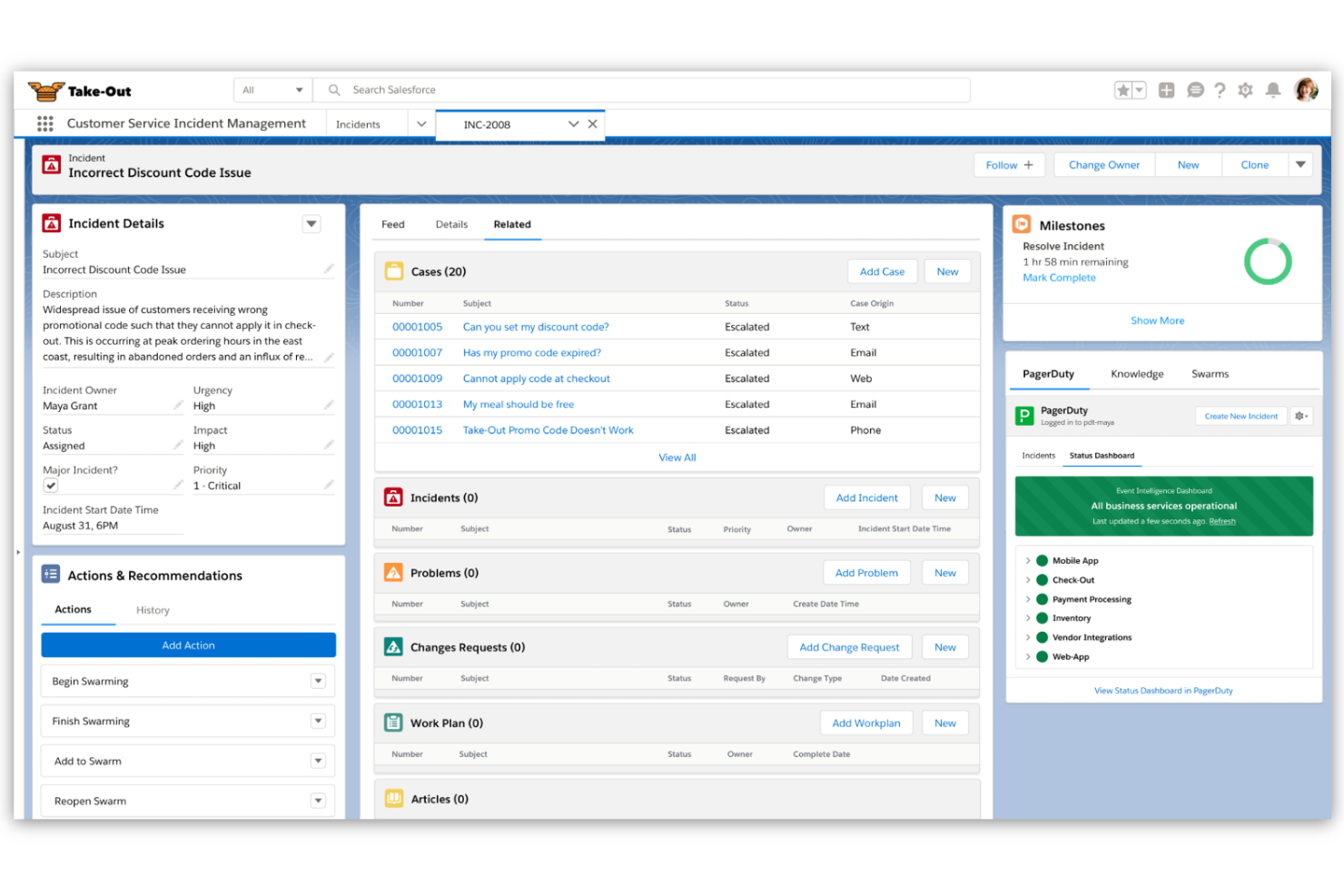Expand the Add to Swarm action

click(x=318, y=761)
